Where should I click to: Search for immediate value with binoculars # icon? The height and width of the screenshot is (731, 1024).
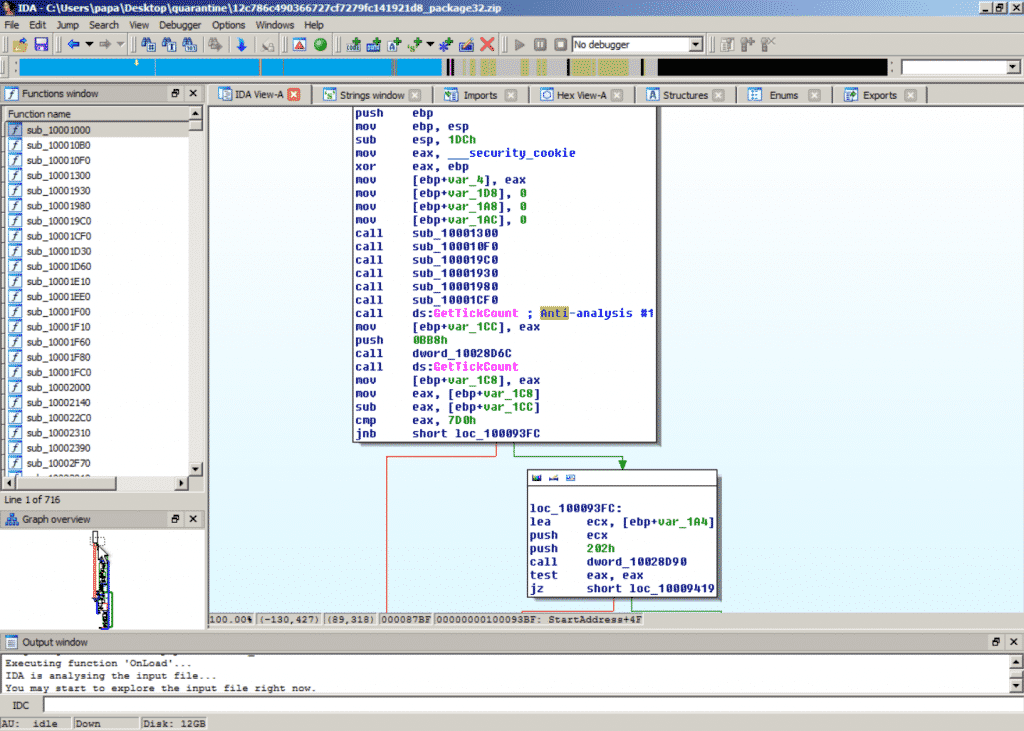[x=148, y=44]
